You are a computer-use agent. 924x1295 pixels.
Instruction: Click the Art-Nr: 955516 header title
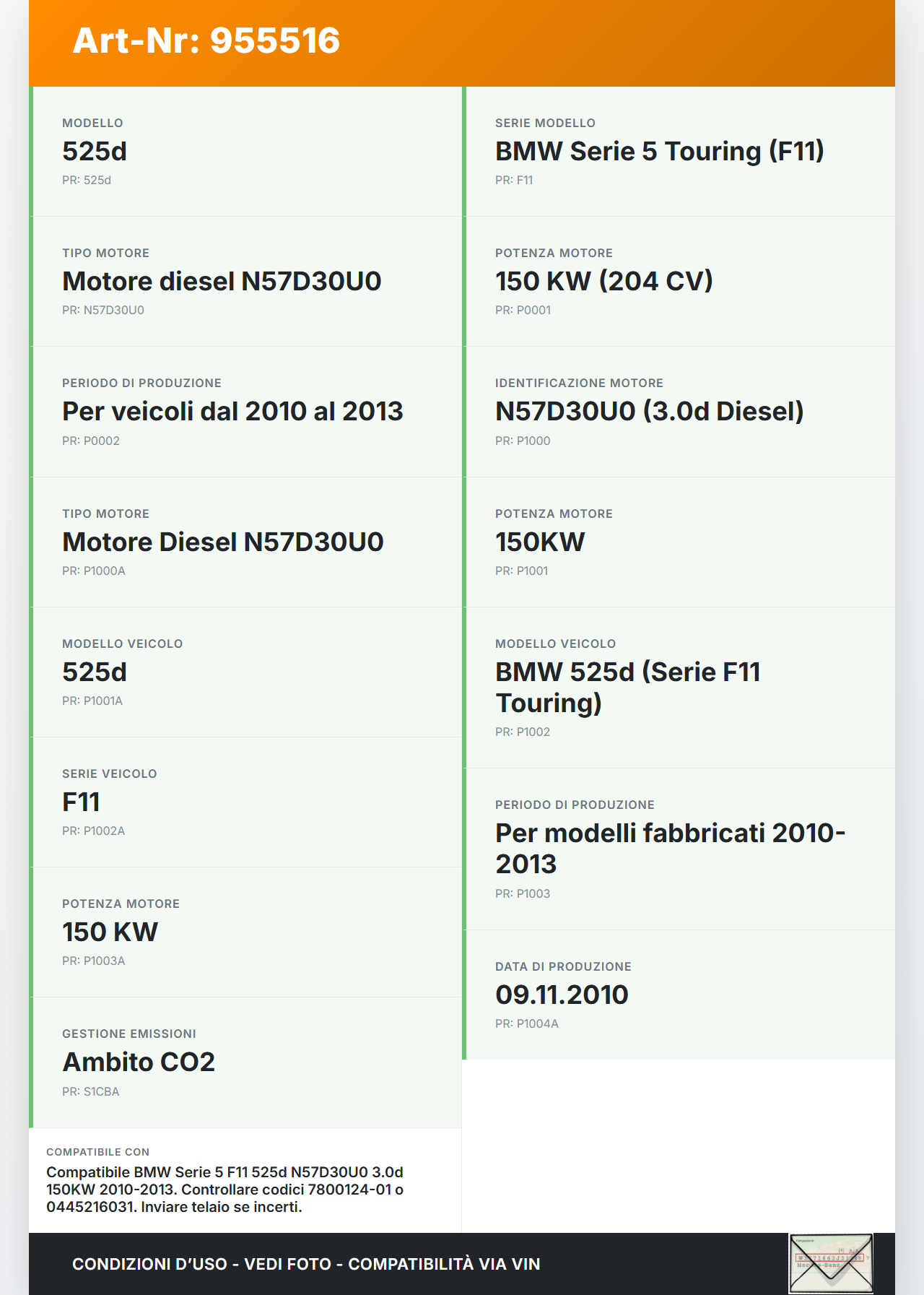point(206,40)
